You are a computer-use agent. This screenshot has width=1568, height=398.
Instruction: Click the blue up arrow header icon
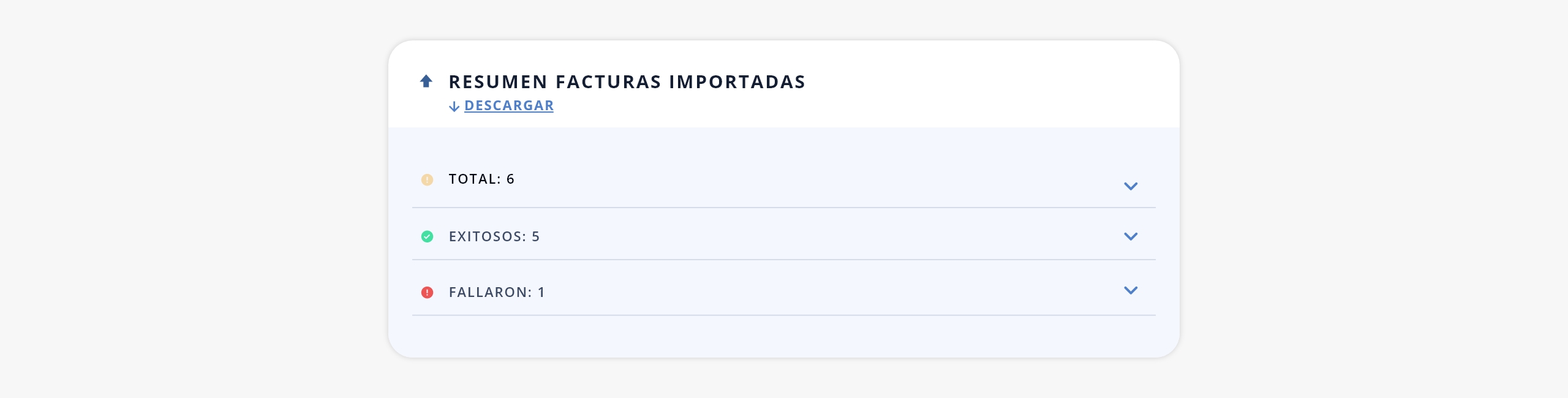click(x=426, y=81)
